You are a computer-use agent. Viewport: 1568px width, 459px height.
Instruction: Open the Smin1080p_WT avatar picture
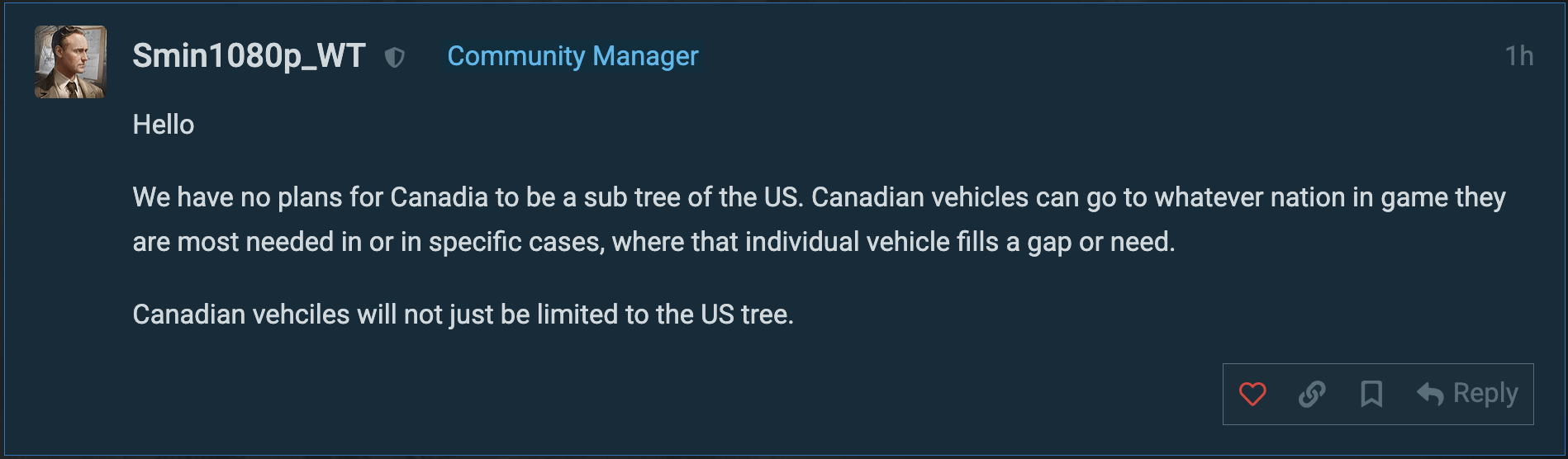coord(70,62)
